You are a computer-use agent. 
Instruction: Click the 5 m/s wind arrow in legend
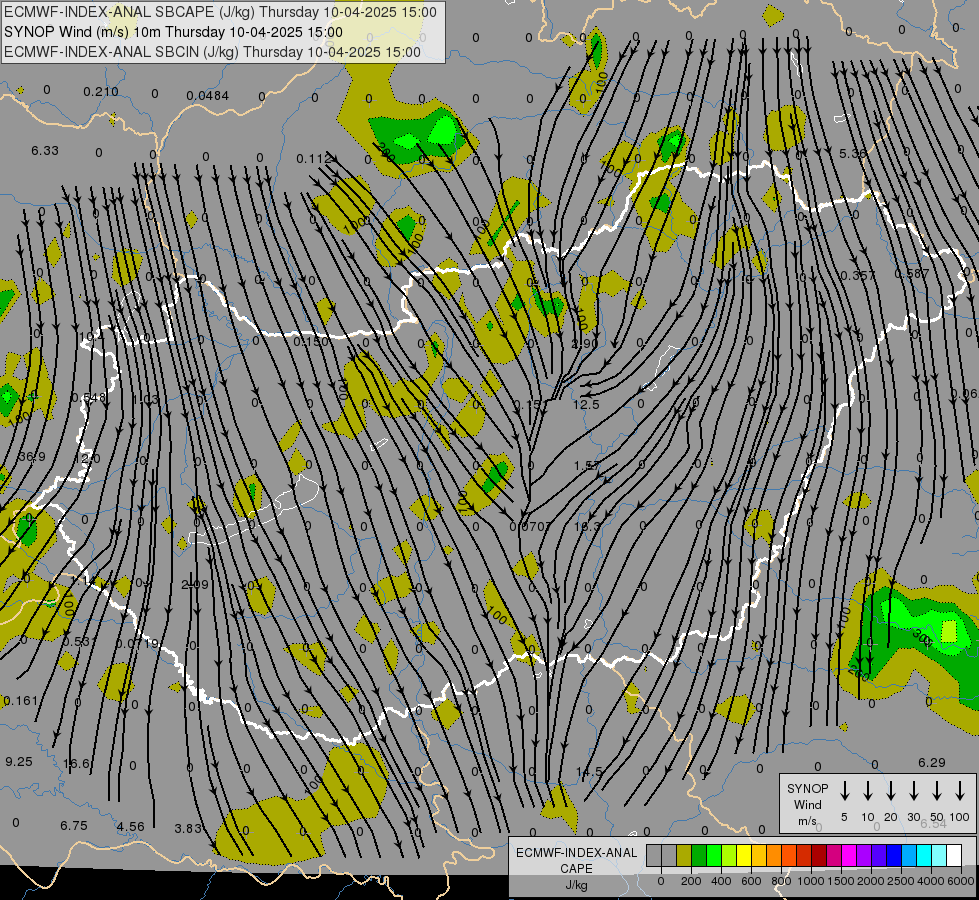[x=844, y=791]
